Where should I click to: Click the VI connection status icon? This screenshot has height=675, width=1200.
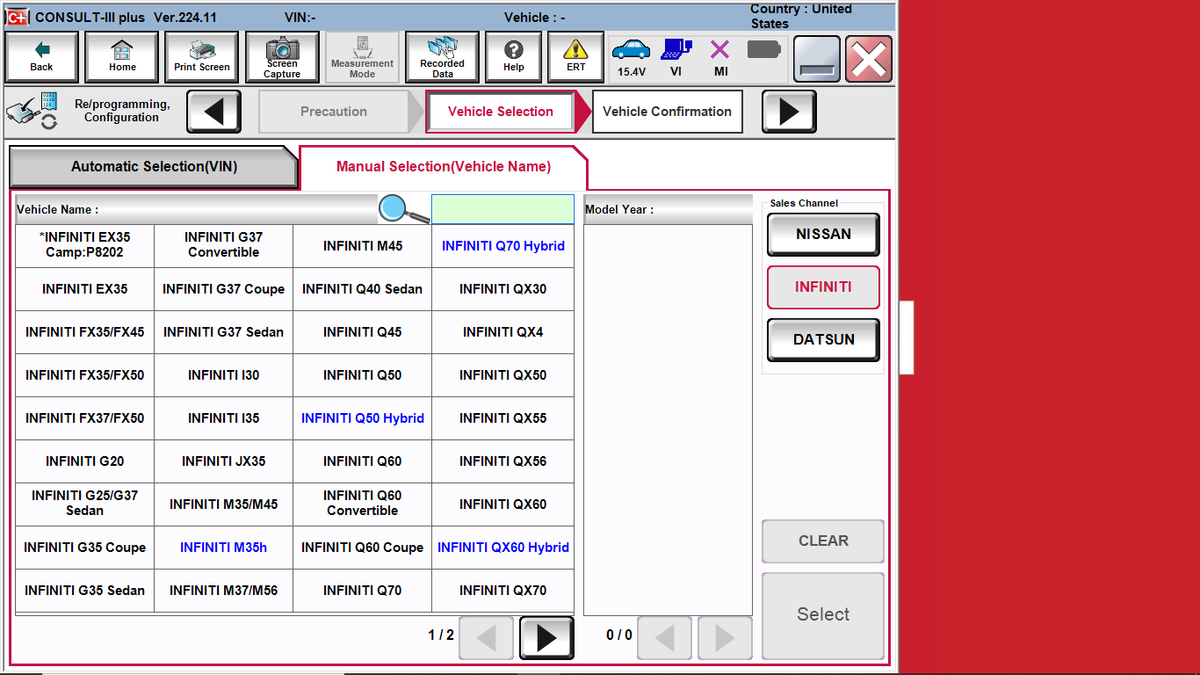point(676,50)
